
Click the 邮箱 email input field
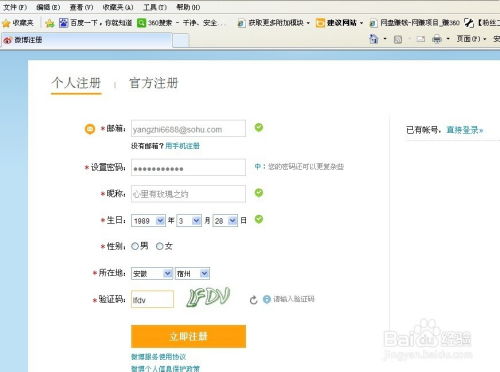coord(188,129)
